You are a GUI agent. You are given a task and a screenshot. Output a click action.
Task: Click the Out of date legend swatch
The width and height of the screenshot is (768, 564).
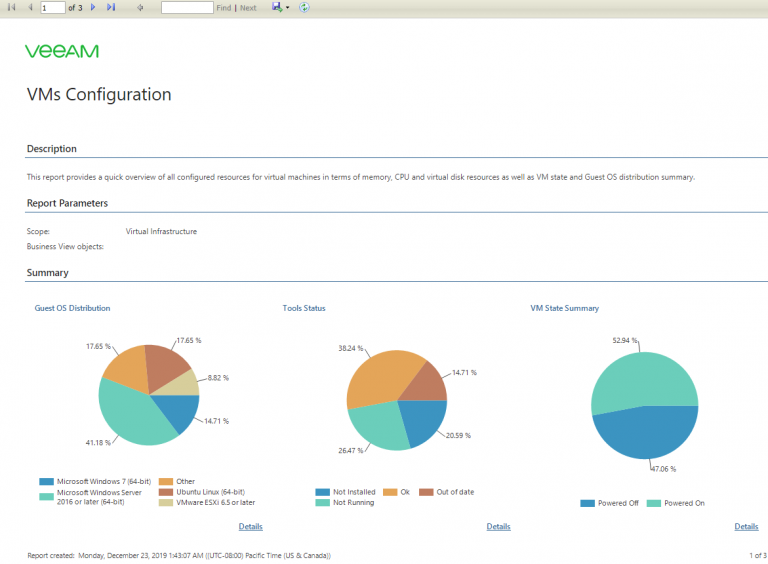pos(426,492)
